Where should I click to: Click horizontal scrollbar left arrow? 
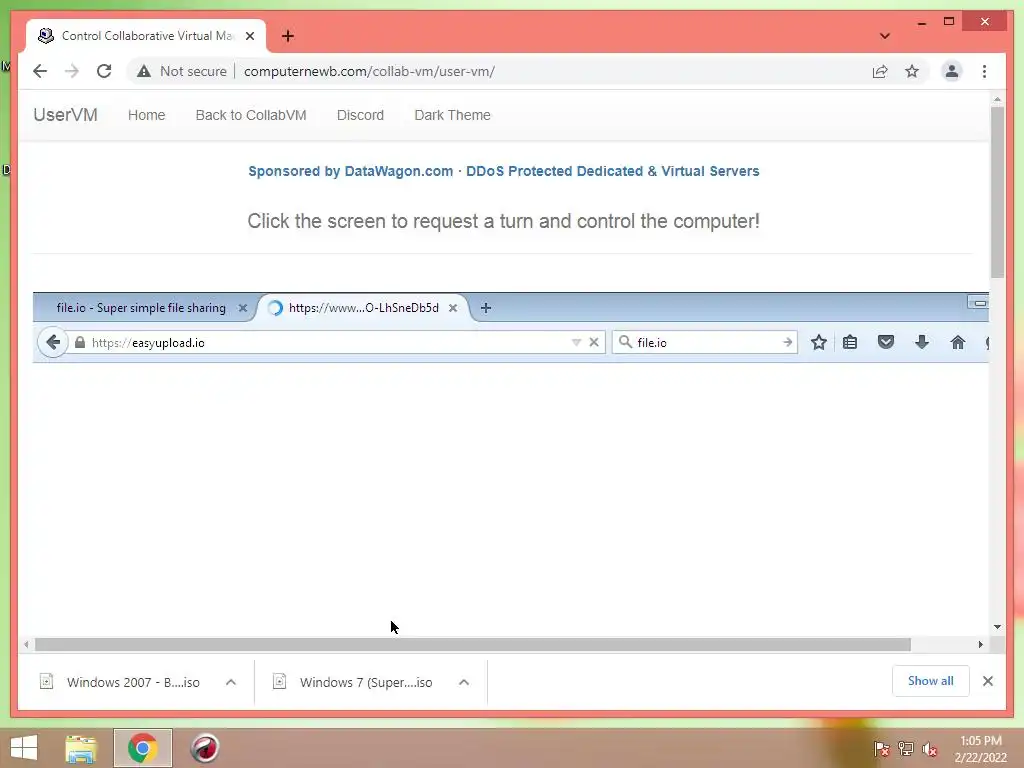25,645
